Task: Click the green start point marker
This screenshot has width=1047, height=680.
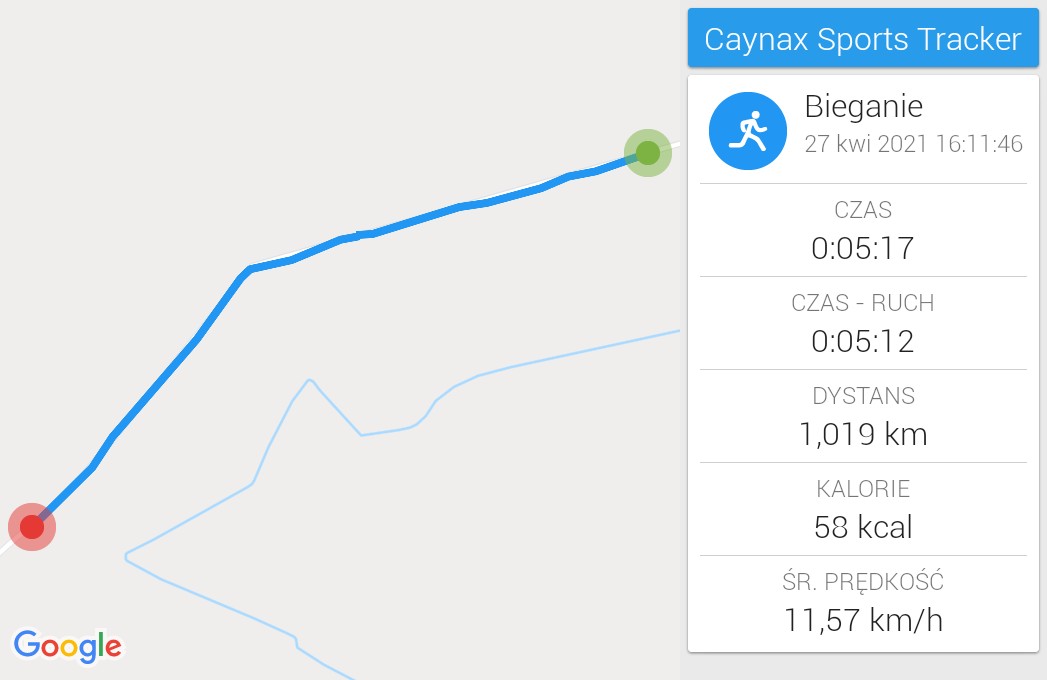Action: coord(648,153)
